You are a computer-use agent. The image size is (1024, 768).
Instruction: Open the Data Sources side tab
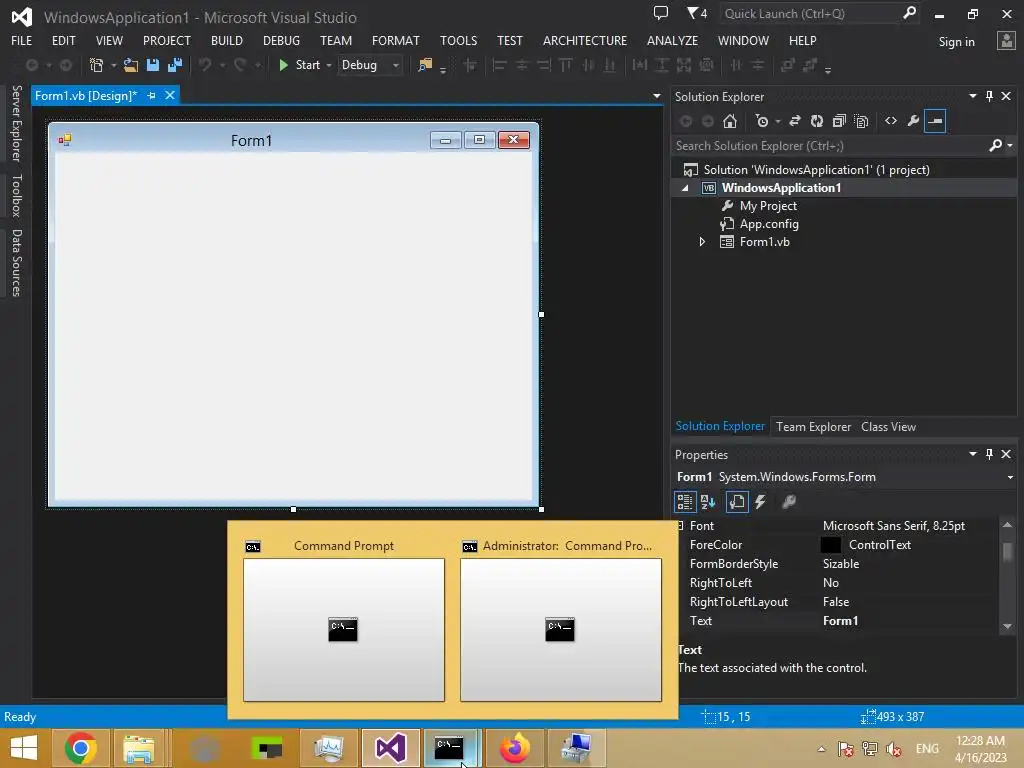tap(17, 263)
